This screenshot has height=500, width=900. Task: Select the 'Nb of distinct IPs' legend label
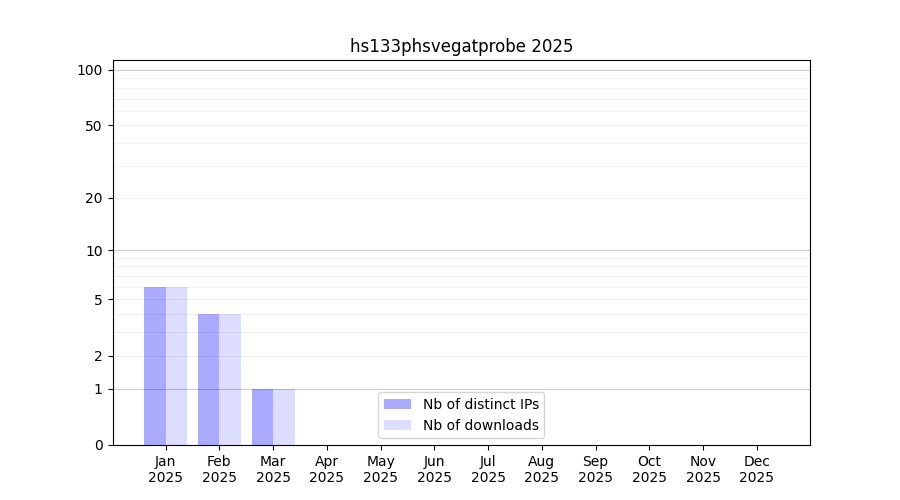click(x=480, y=404)
